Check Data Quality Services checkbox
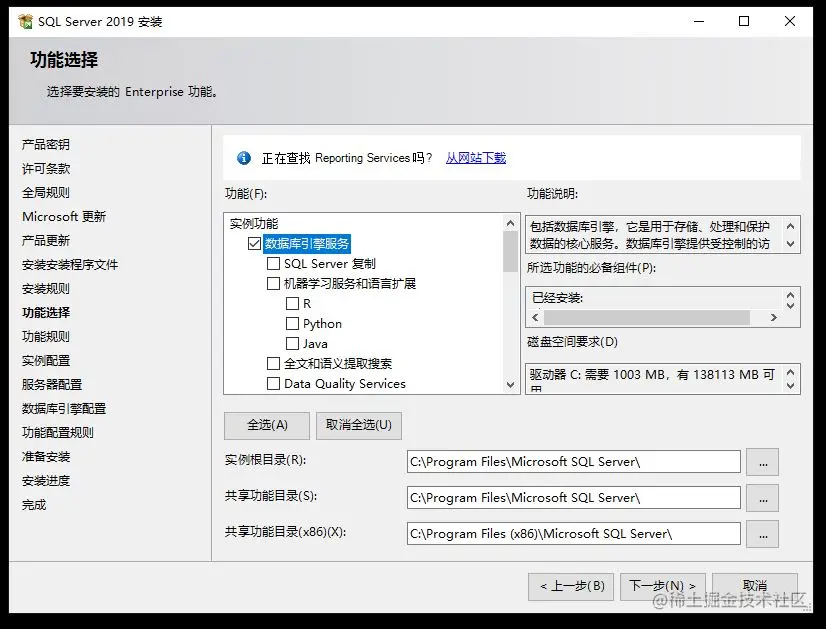Screen dimensions: 826x629 tap(273, 384)
